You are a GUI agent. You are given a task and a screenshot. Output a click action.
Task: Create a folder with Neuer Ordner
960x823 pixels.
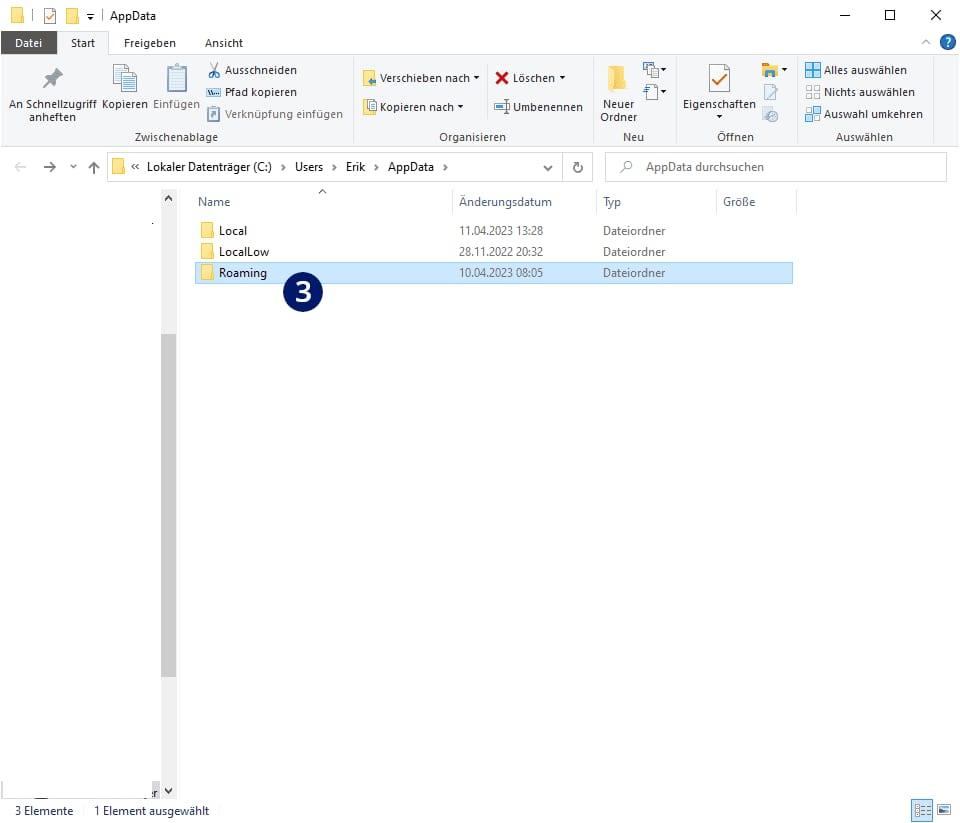point(618,94)
